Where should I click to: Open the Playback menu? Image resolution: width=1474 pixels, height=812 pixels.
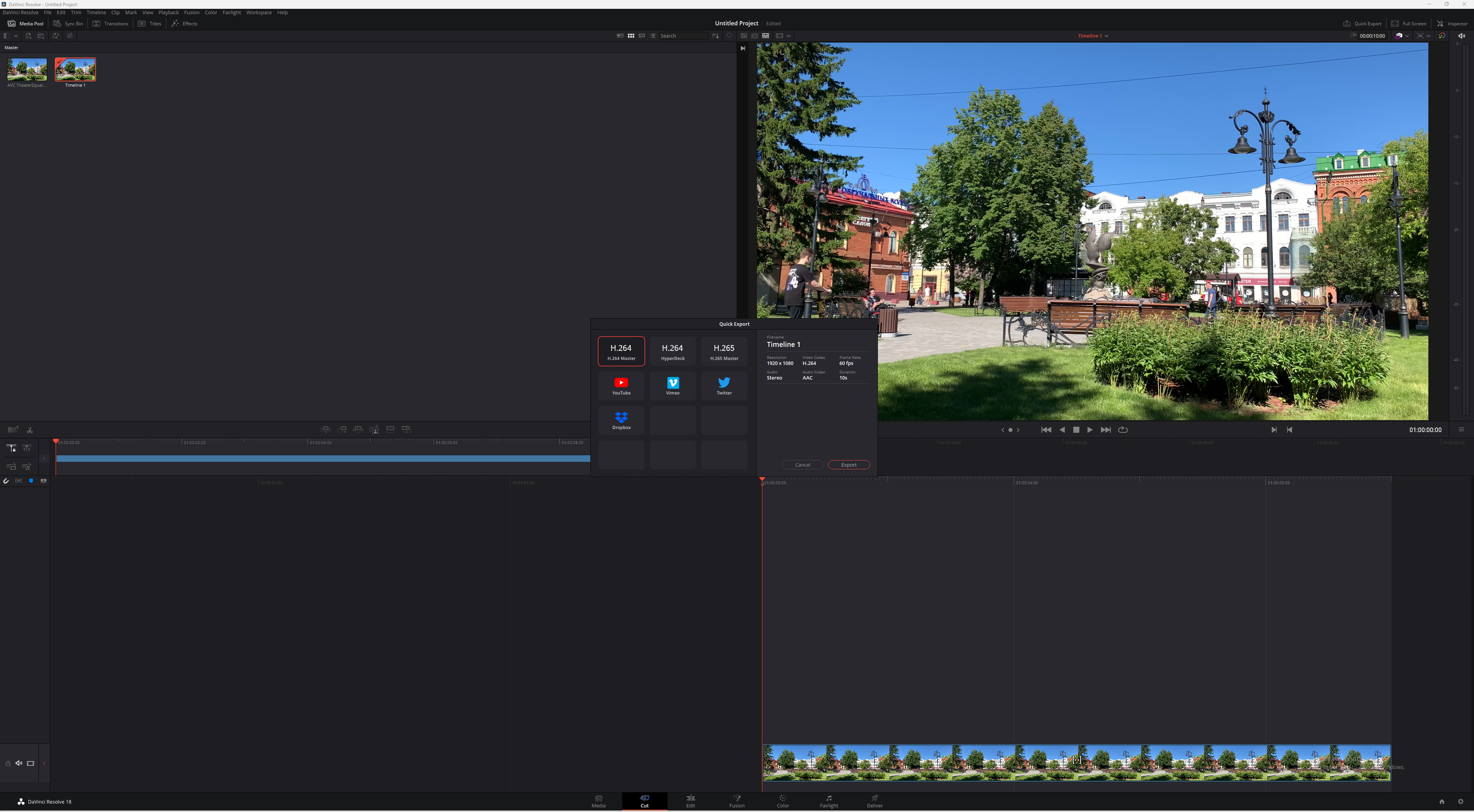[x=168, y=13]
